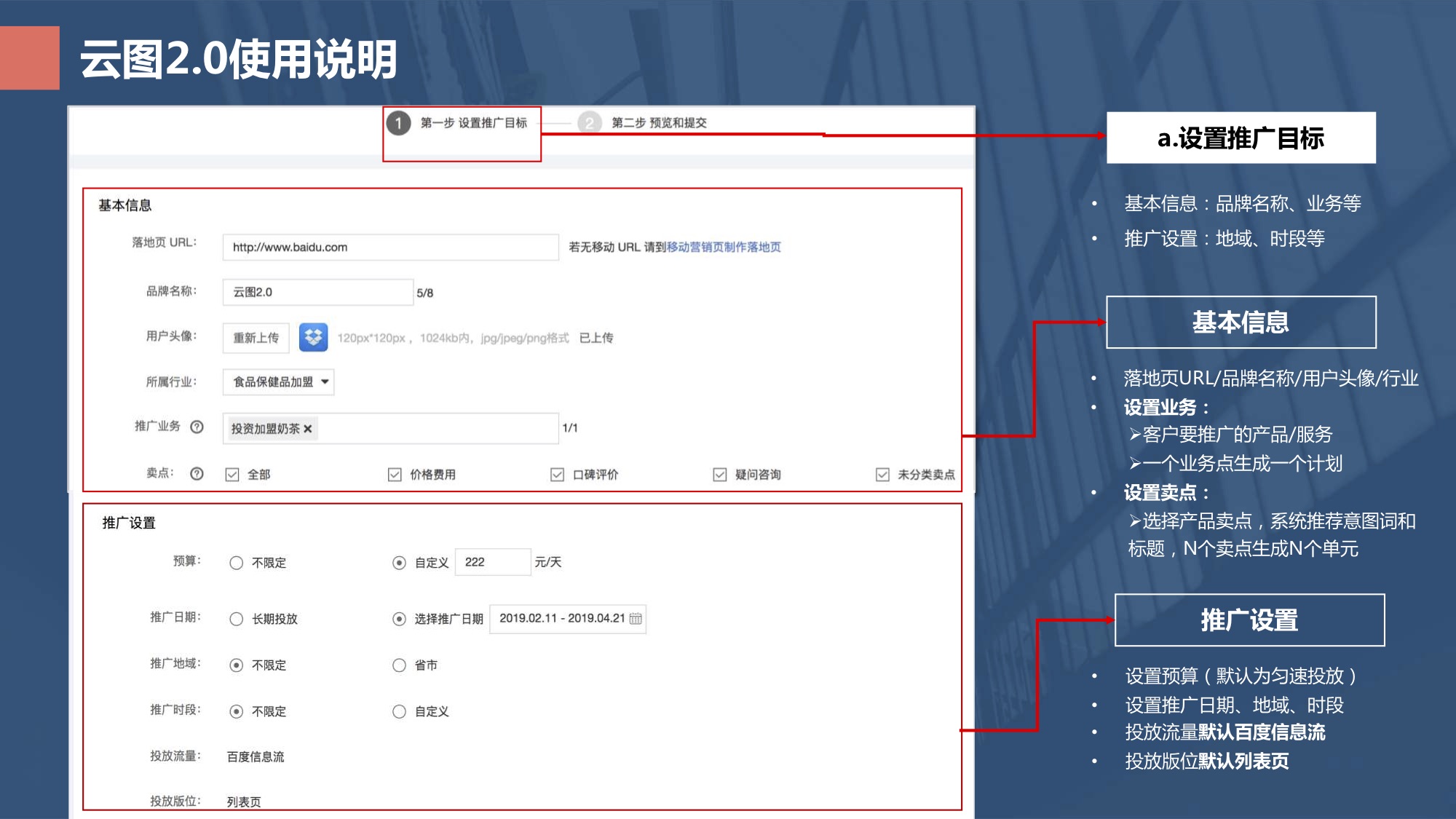Choose 长期投放 promotion date option
The image size is (1456, 819).
(x=236, y=619)
